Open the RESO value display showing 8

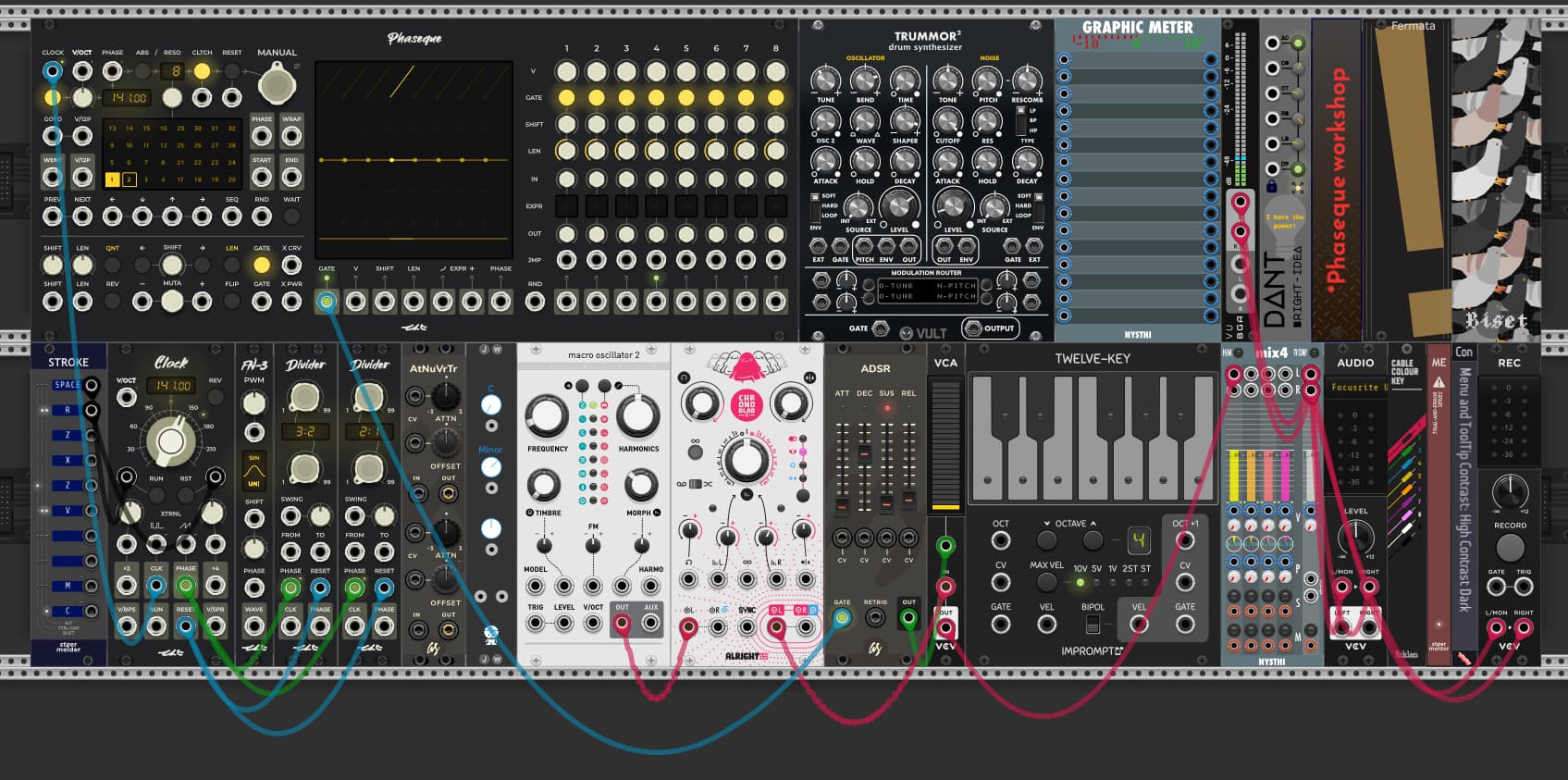[x=172, y=71]
